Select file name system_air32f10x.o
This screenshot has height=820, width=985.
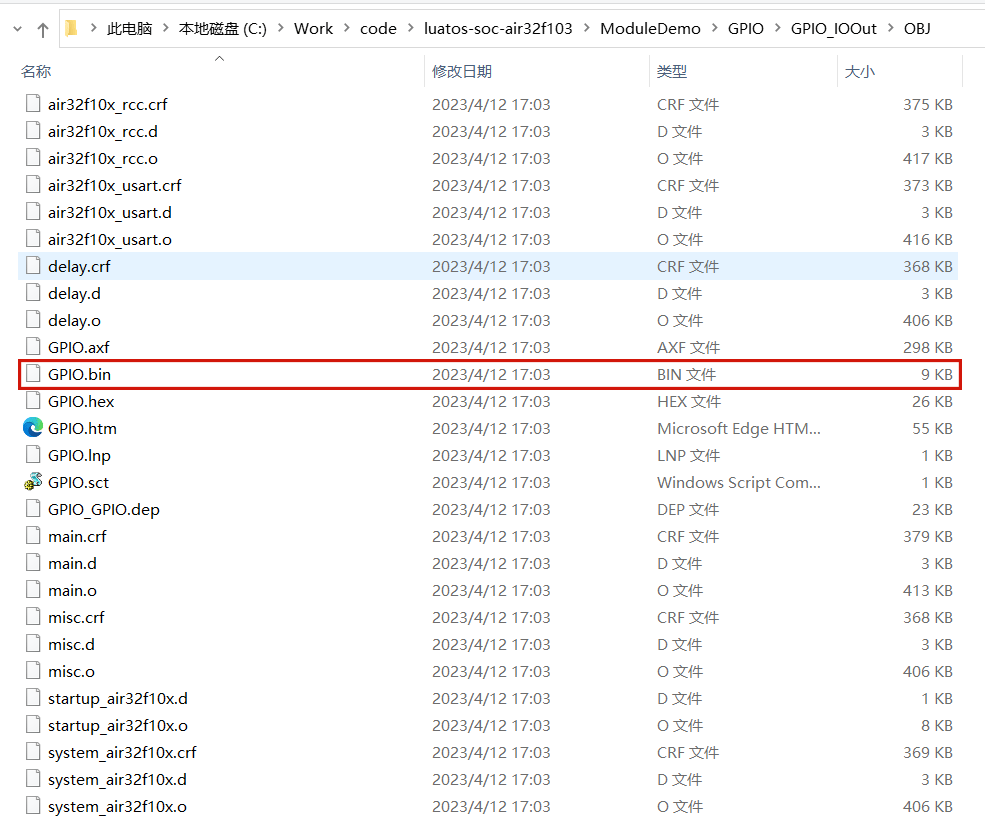117,807
